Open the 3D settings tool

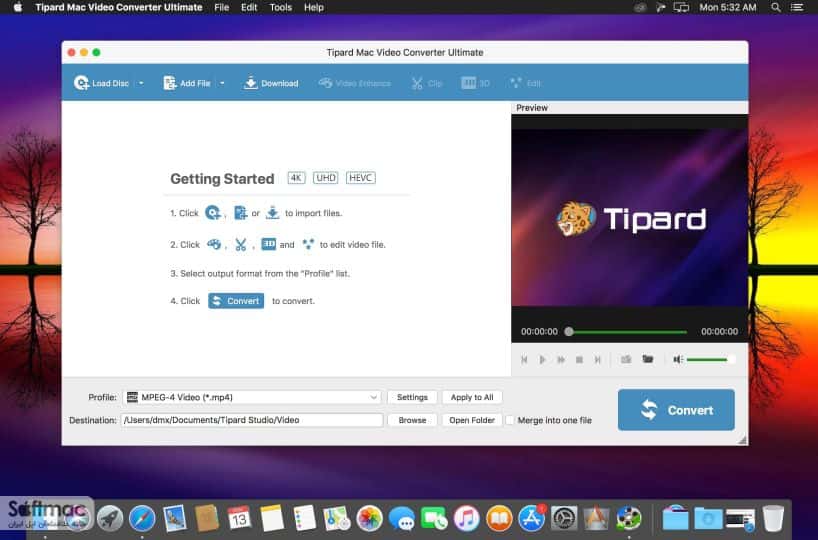475,83
